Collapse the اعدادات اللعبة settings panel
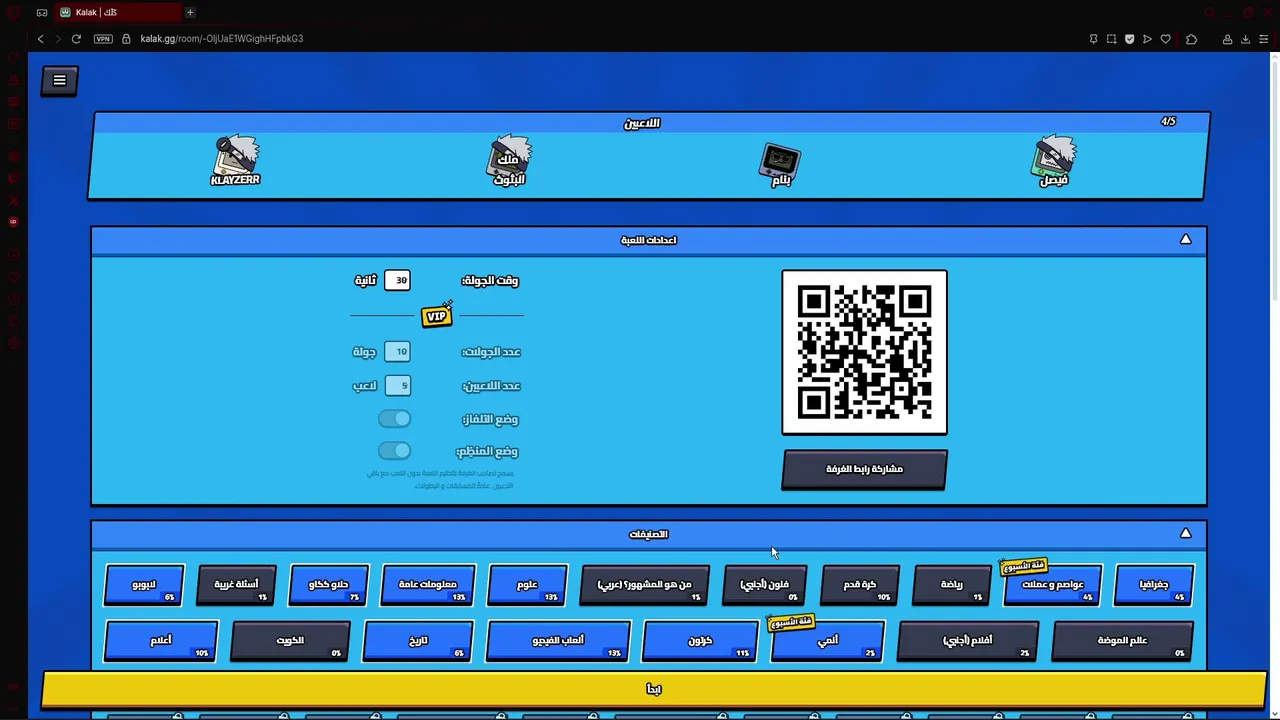 point(1185,240)
